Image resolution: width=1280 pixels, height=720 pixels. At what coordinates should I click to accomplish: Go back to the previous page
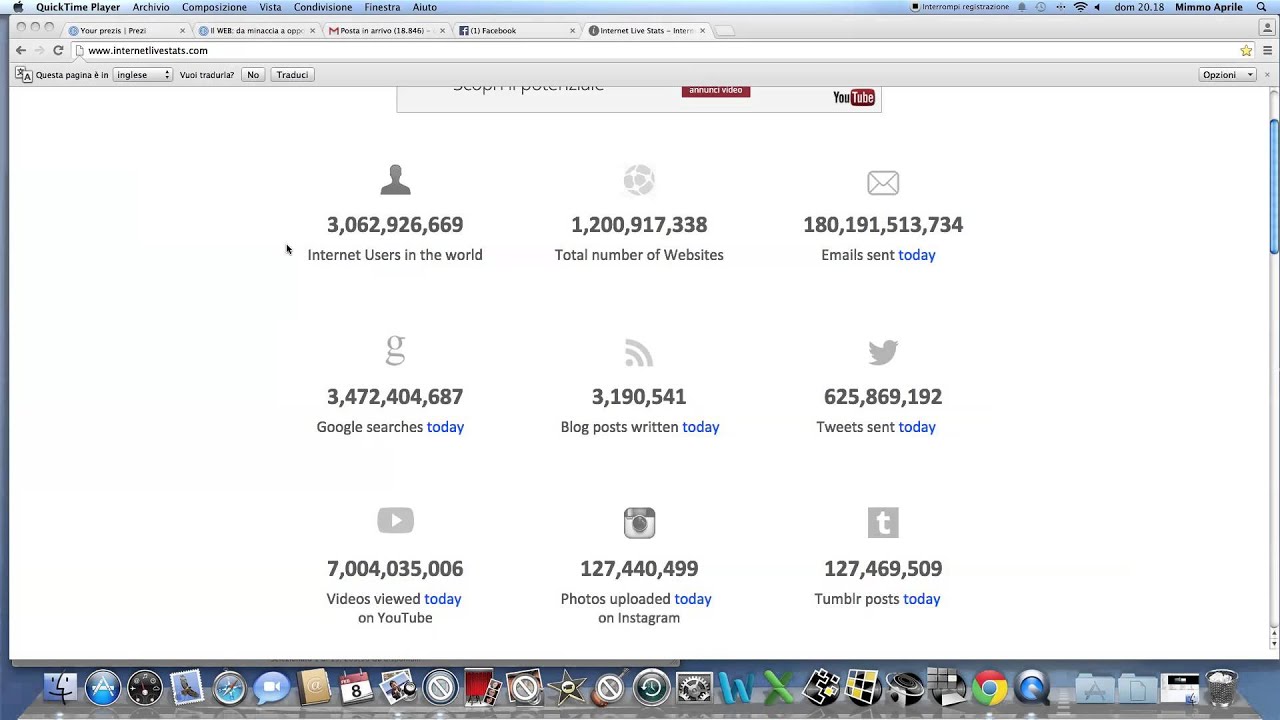click(x=20, y=50)
